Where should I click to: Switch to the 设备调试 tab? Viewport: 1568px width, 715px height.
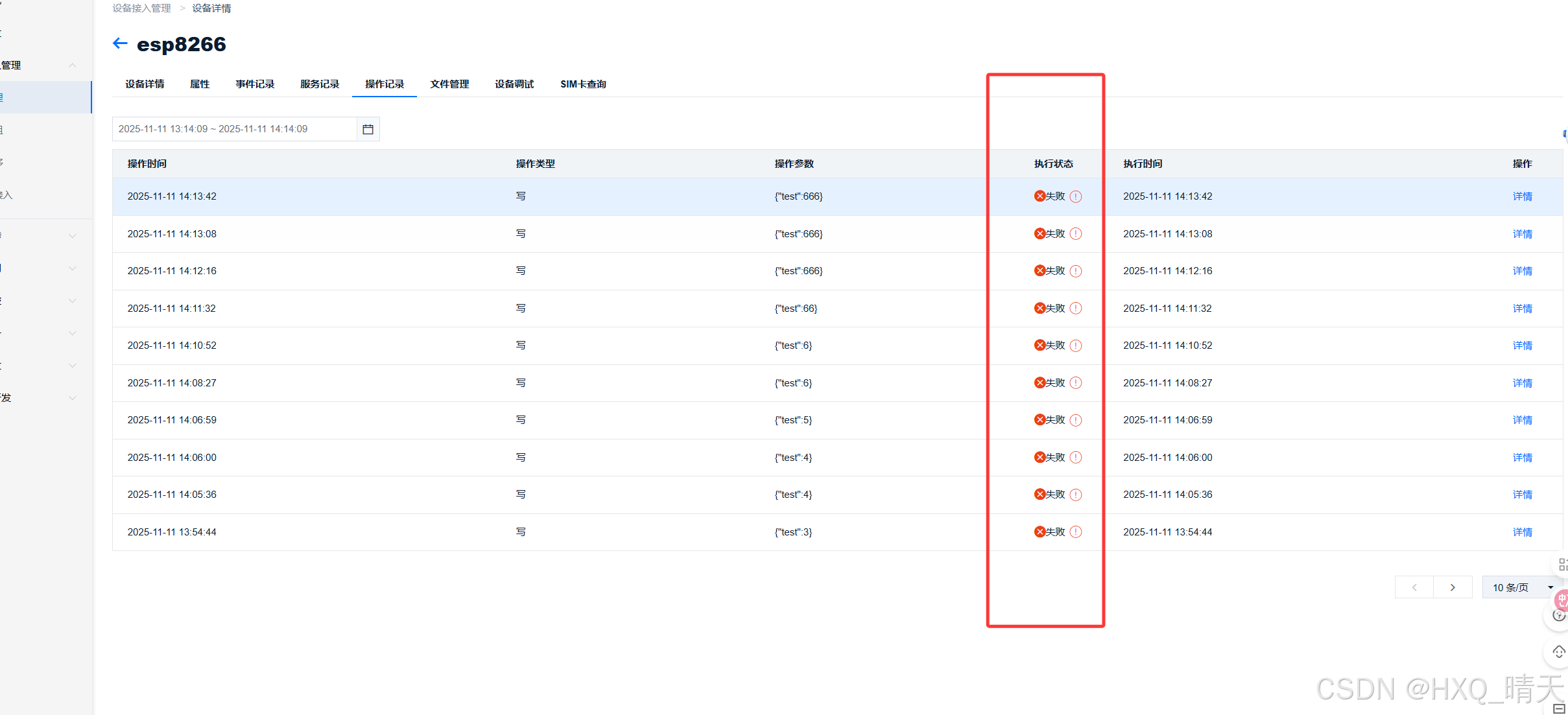tap(514, 84)
